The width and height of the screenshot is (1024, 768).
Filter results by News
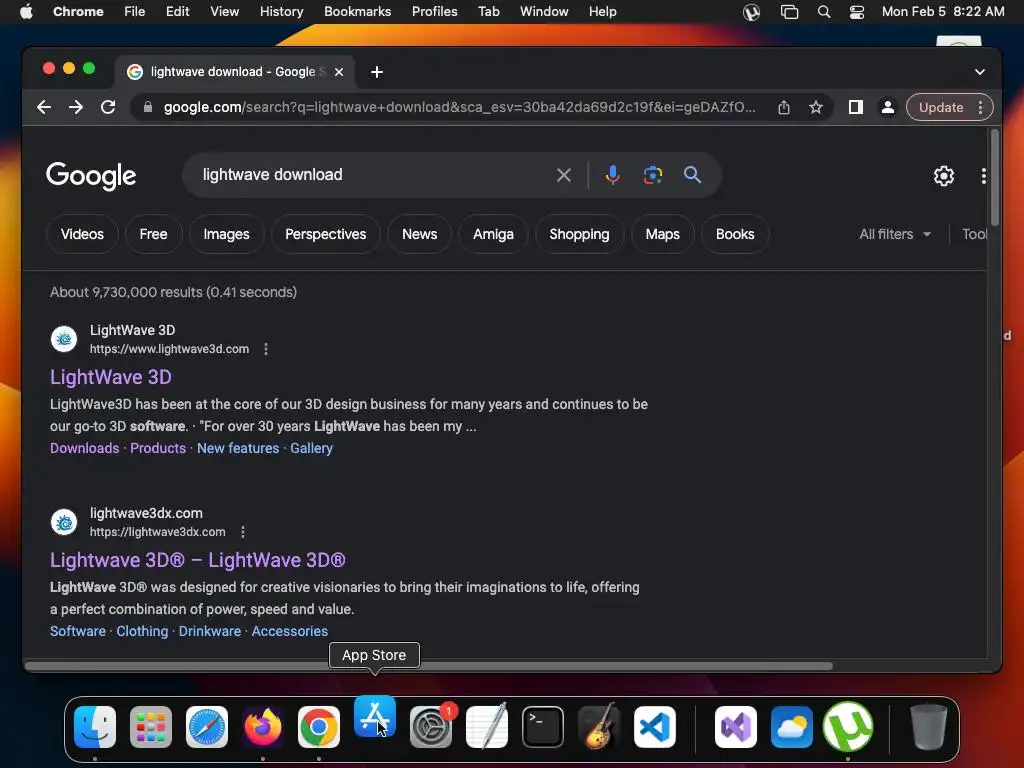click(419, 234)
